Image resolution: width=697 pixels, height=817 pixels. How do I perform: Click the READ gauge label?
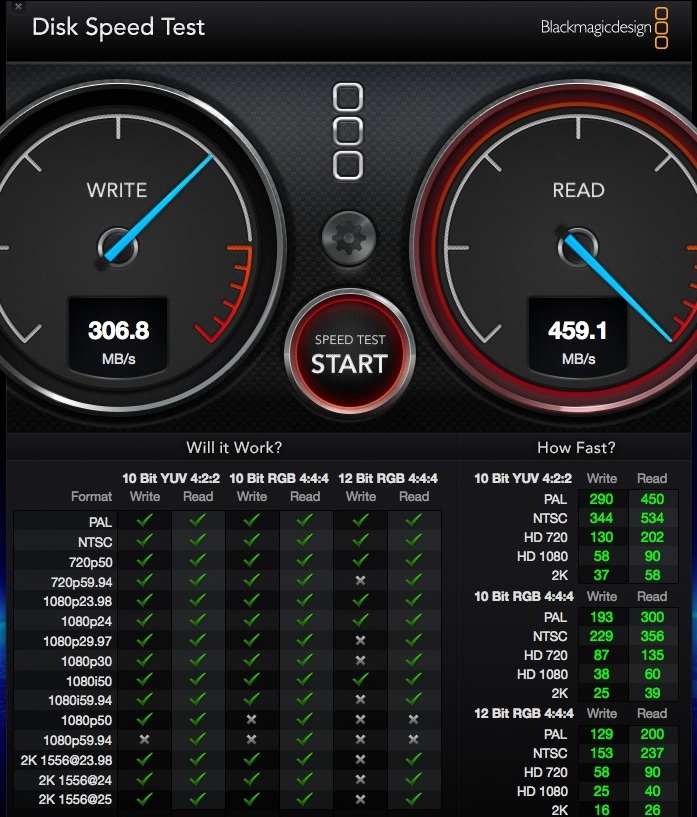(x=578, y=190)
